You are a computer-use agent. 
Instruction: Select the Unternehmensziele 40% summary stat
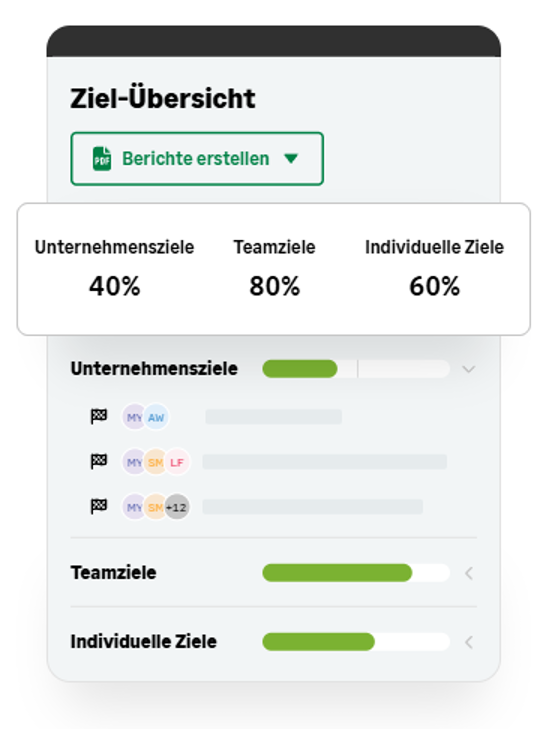click(x=114, y=269)
